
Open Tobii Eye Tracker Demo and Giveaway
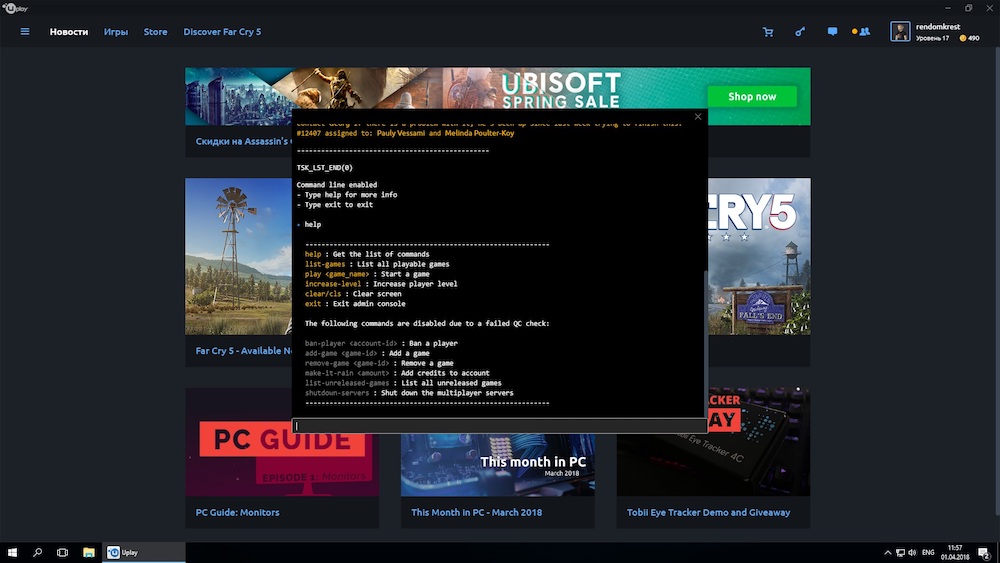tap(709, 512)
